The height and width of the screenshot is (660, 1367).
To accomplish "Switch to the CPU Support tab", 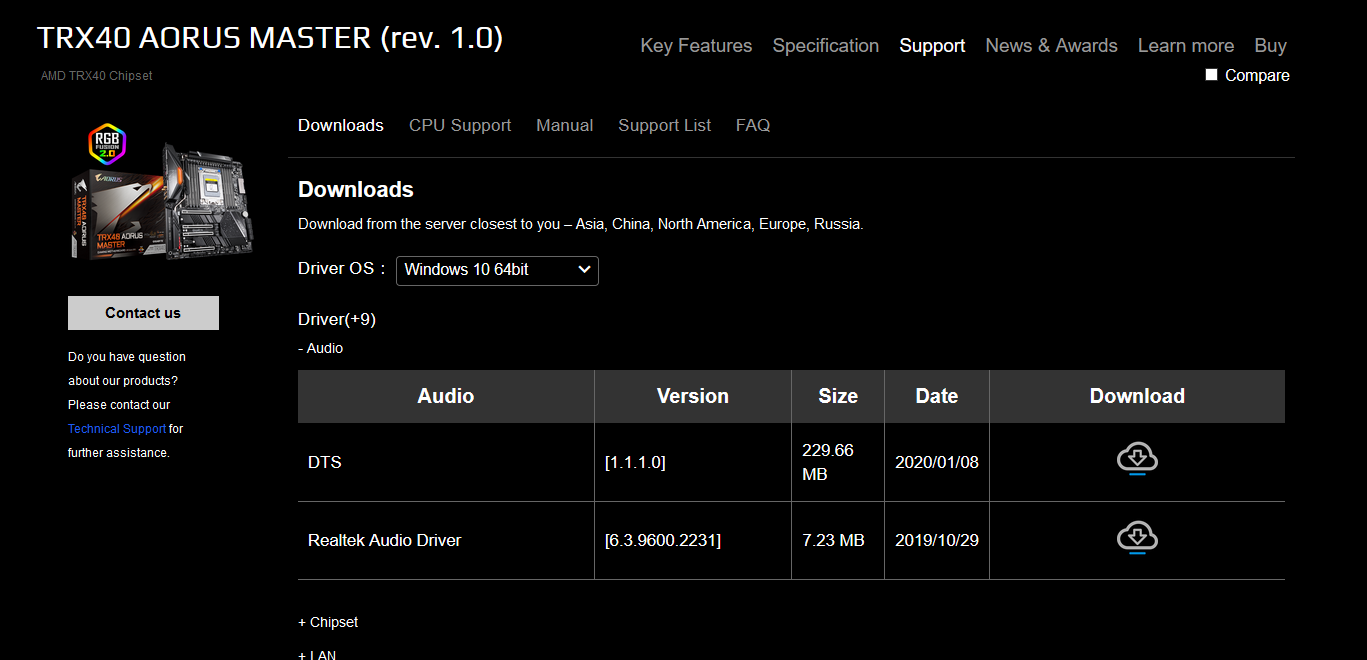I will pos(460,125).
